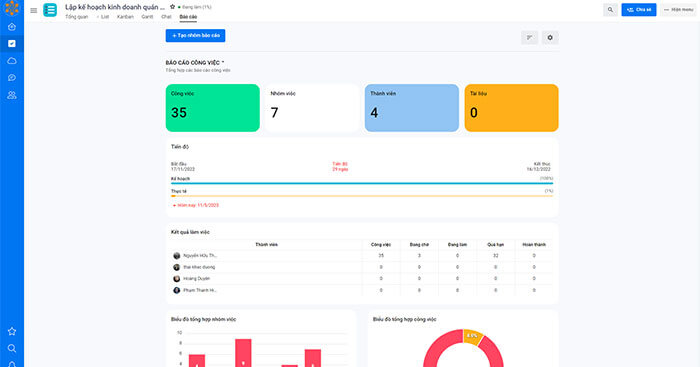
Task: Select member thai khac duong row
Action: pyautogui.click(x=362, y=267)
